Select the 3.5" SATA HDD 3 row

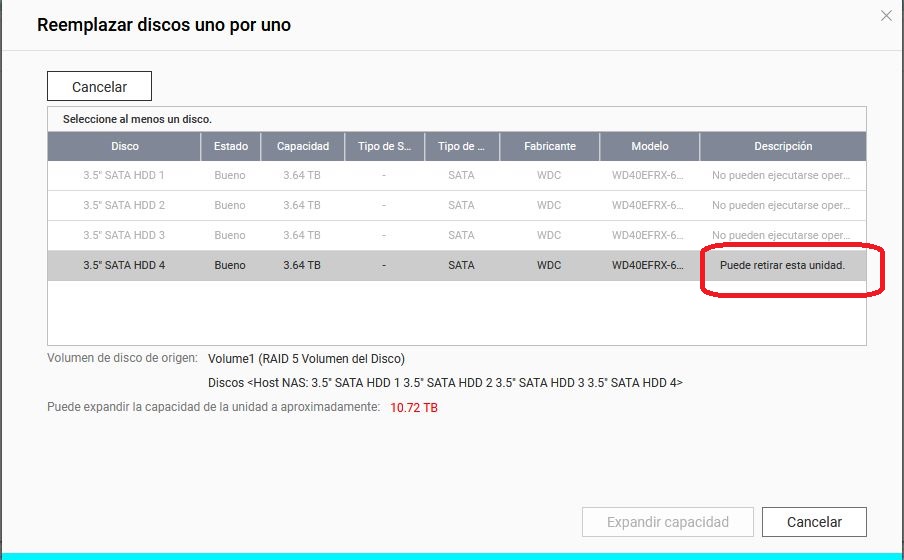click(x=124, y=235)
